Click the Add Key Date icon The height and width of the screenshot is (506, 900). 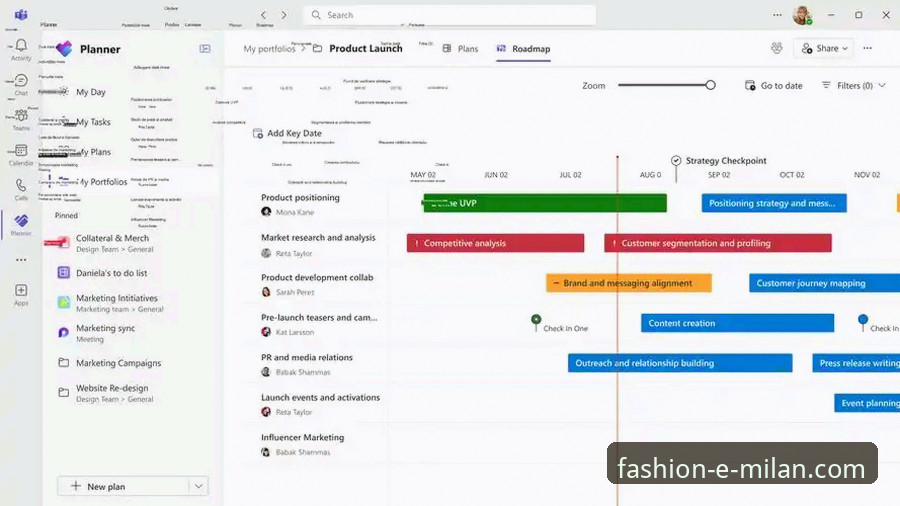pyautogui.click(x=258, y=133)
